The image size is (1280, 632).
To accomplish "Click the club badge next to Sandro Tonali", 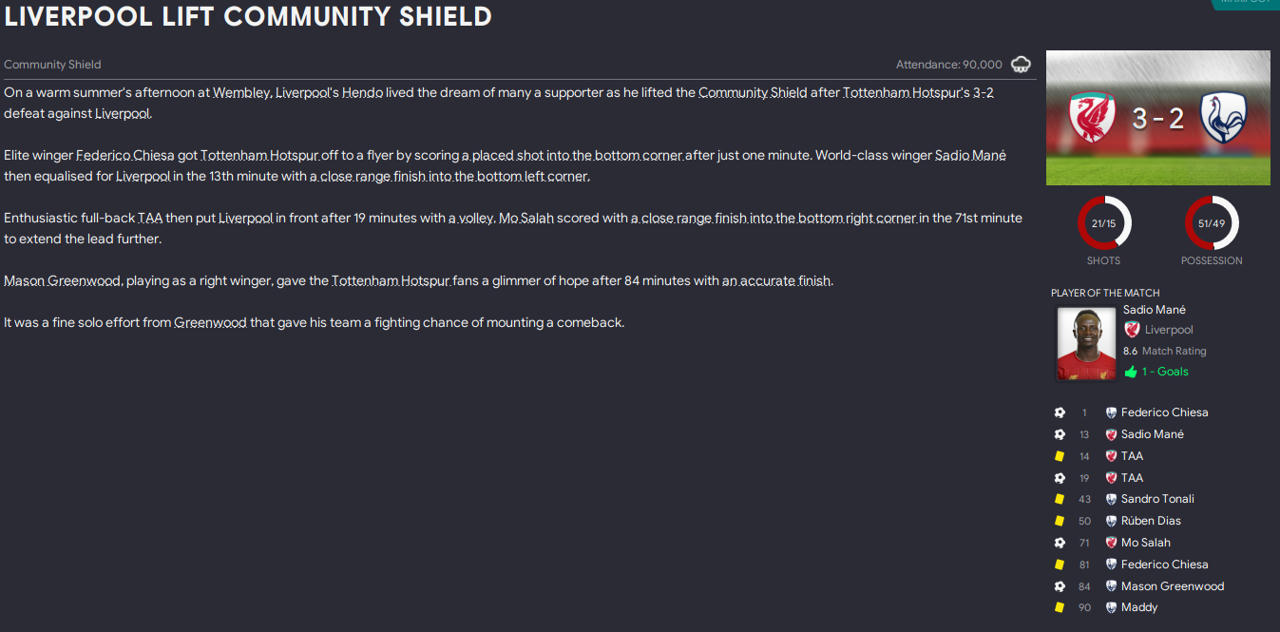I will pyautogui.click(x=1111, y=499).
